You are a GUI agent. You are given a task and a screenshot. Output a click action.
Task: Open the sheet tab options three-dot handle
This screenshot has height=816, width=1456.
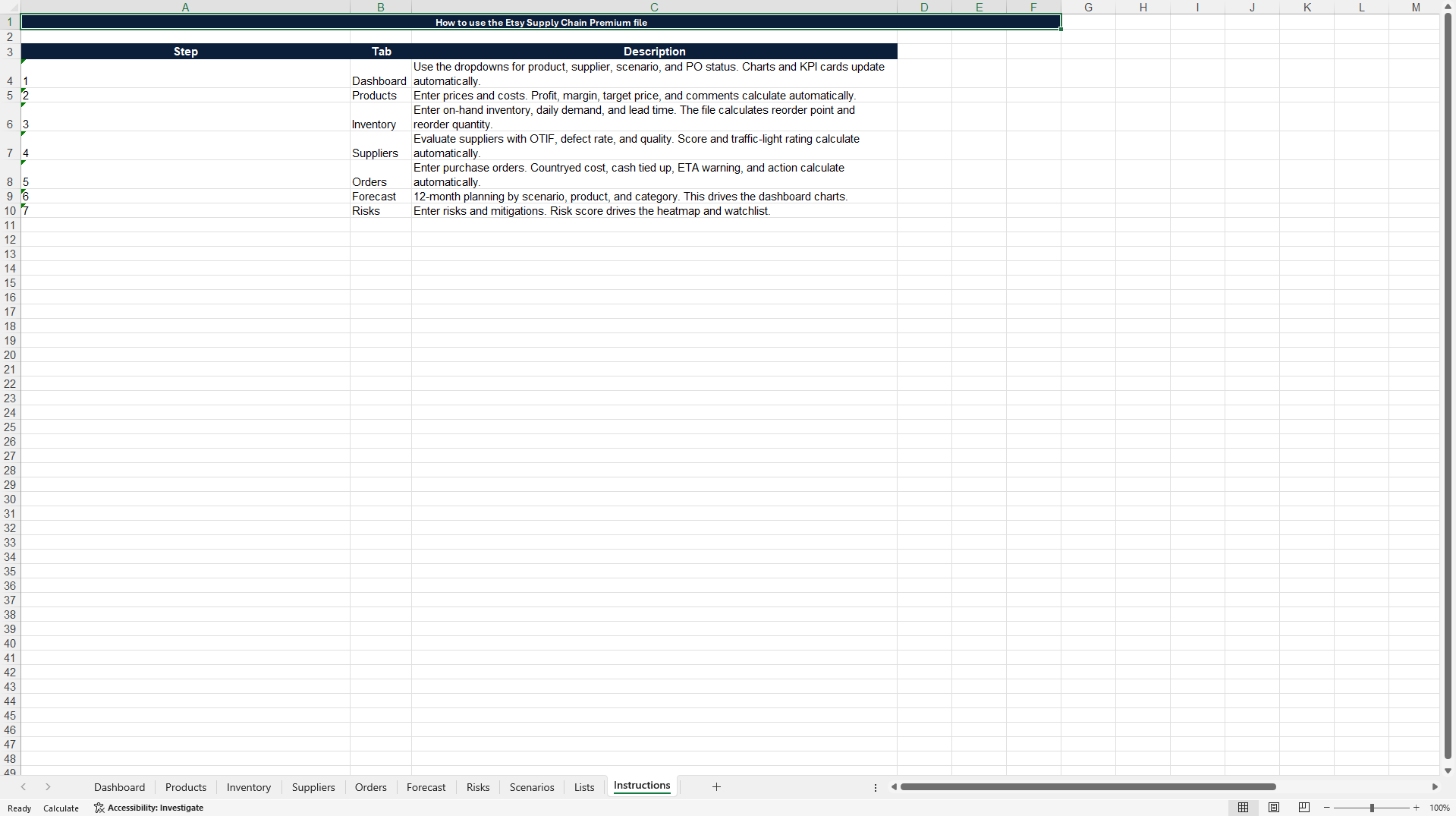[x=876, y=787]
